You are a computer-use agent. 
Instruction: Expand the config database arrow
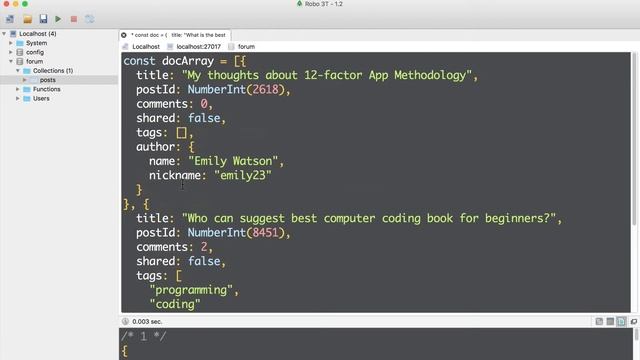[11, 52]
